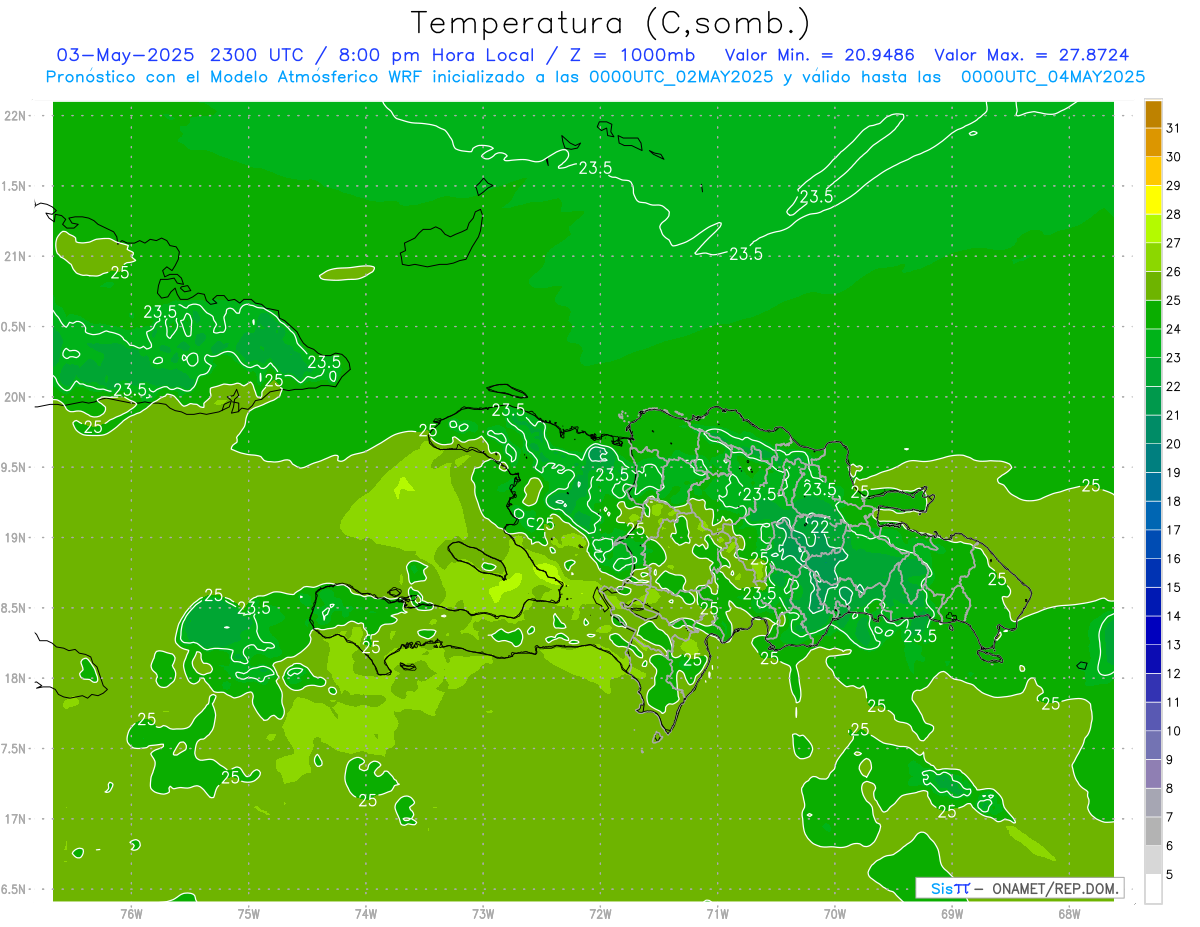Click the "69W" longitude axis label
Screen dimensions: 1200x927
point(951,914)
